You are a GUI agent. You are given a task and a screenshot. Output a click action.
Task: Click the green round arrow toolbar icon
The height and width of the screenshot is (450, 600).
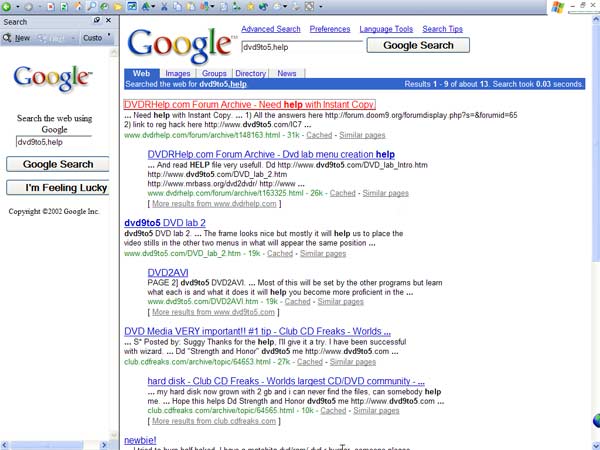pyautogui.click(x=104, y=7)
